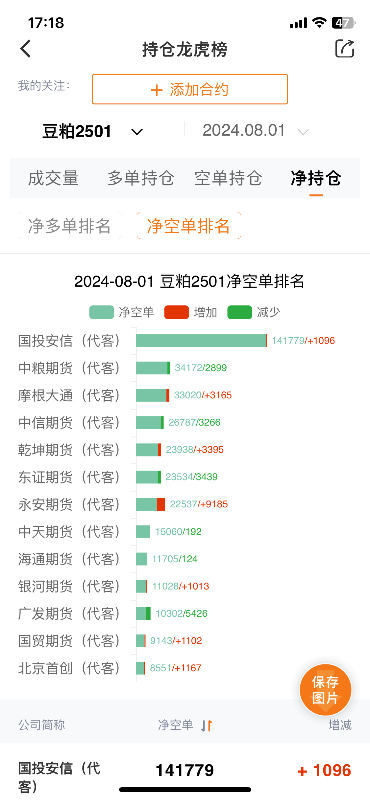This screenshot has height=800, width=370.
Task: Toggle the 减少 green legend item
Action: [254, 312]
